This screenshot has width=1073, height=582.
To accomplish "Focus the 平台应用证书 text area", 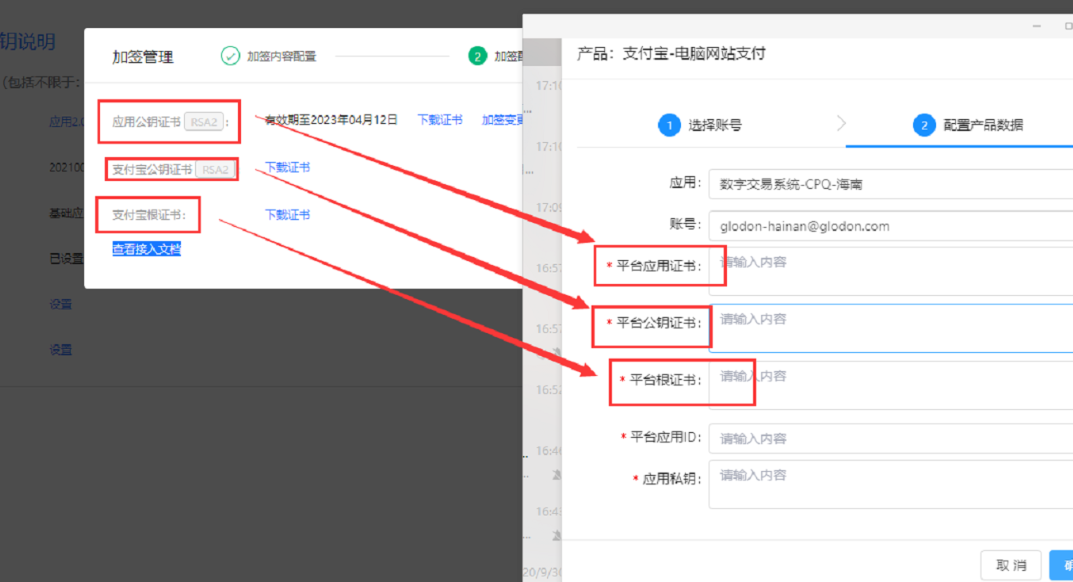I will (x=890, y=272).
